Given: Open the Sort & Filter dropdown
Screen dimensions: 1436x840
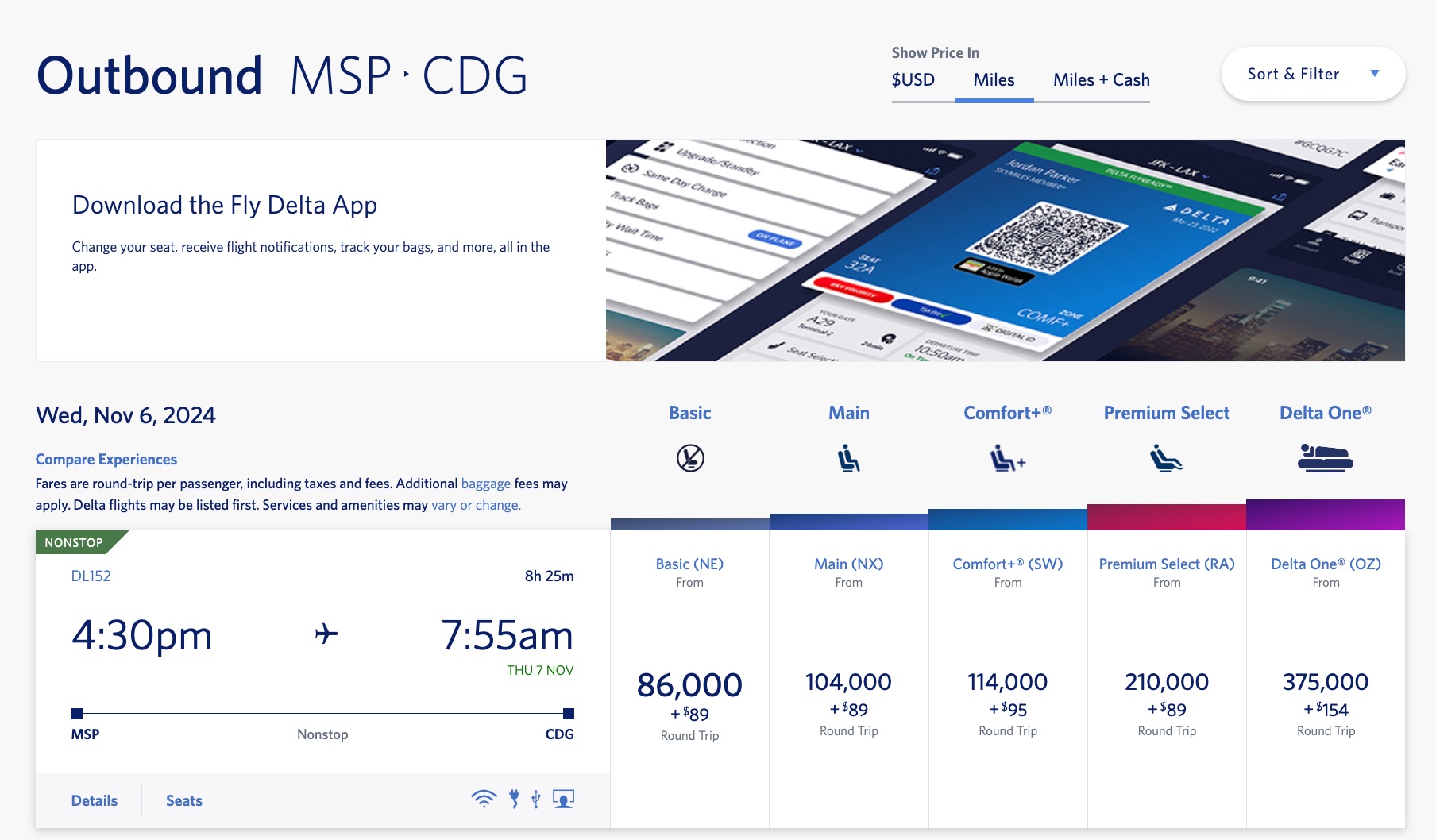Looking at the screenshot, I should [x=1311, y=73].
